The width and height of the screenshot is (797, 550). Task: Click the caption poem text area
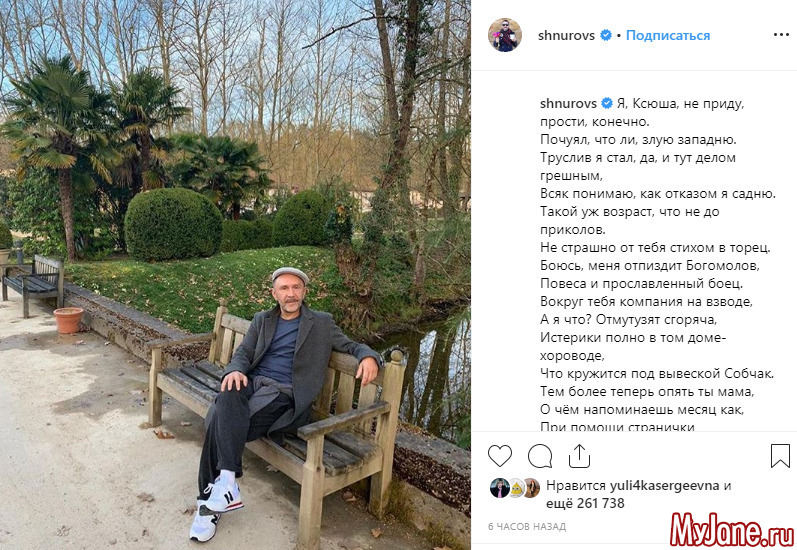click(x=657, y=264)
